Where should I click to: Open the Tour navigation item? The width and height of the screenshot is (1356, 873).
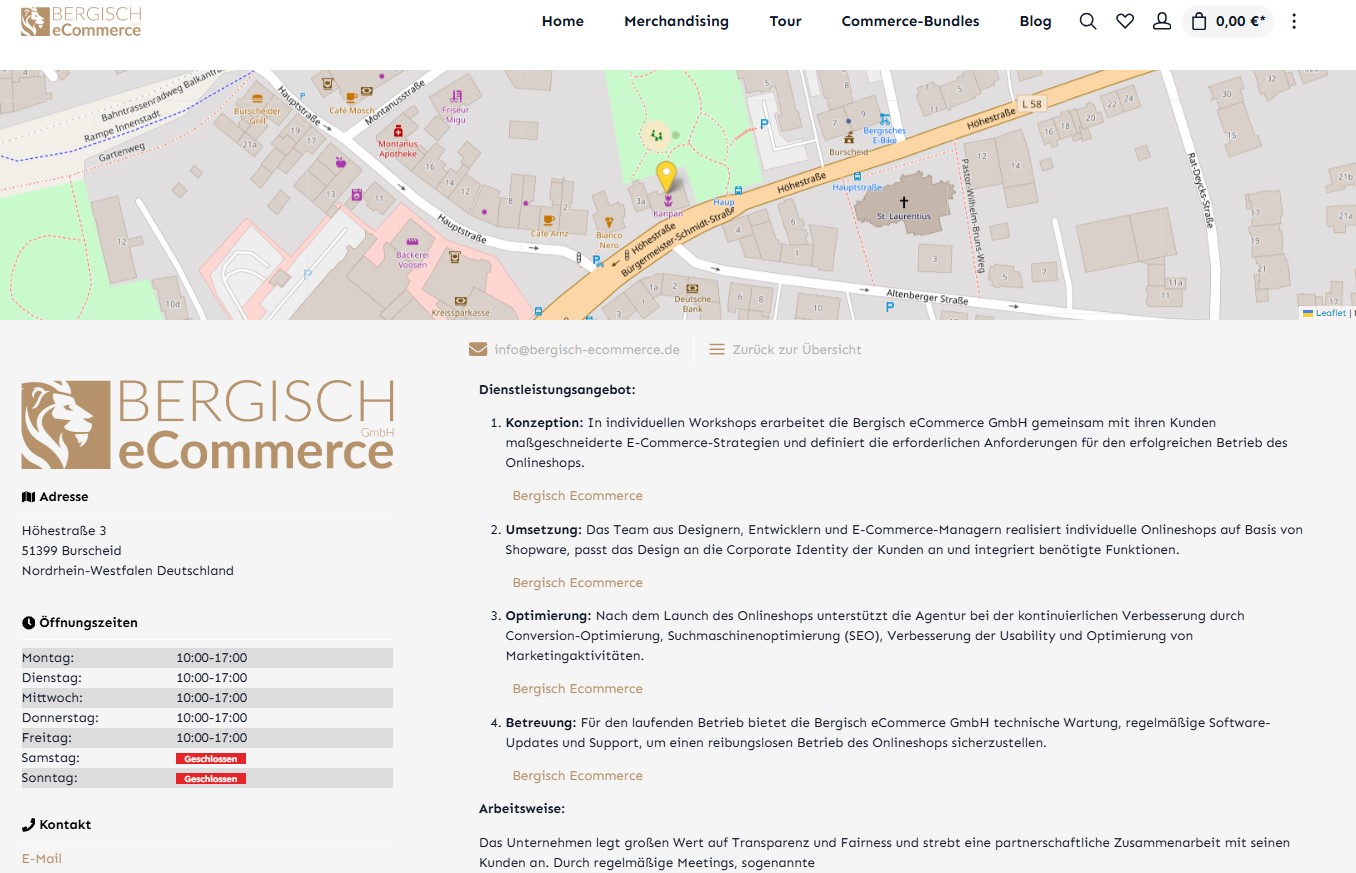(785, 21)
